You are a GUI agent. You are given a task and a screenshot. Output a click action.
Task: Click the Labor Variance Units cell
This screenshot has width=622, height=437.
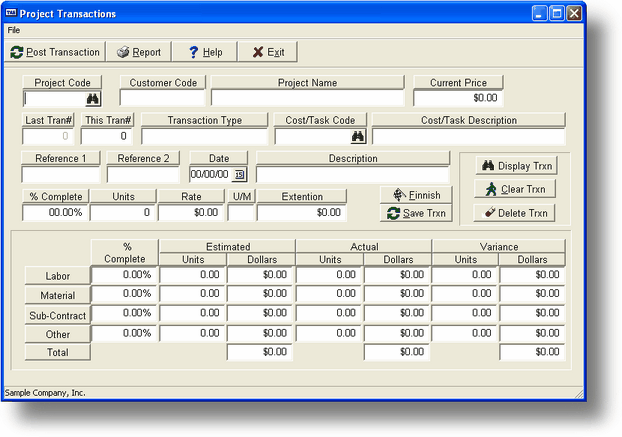click(x=465, y=274)
